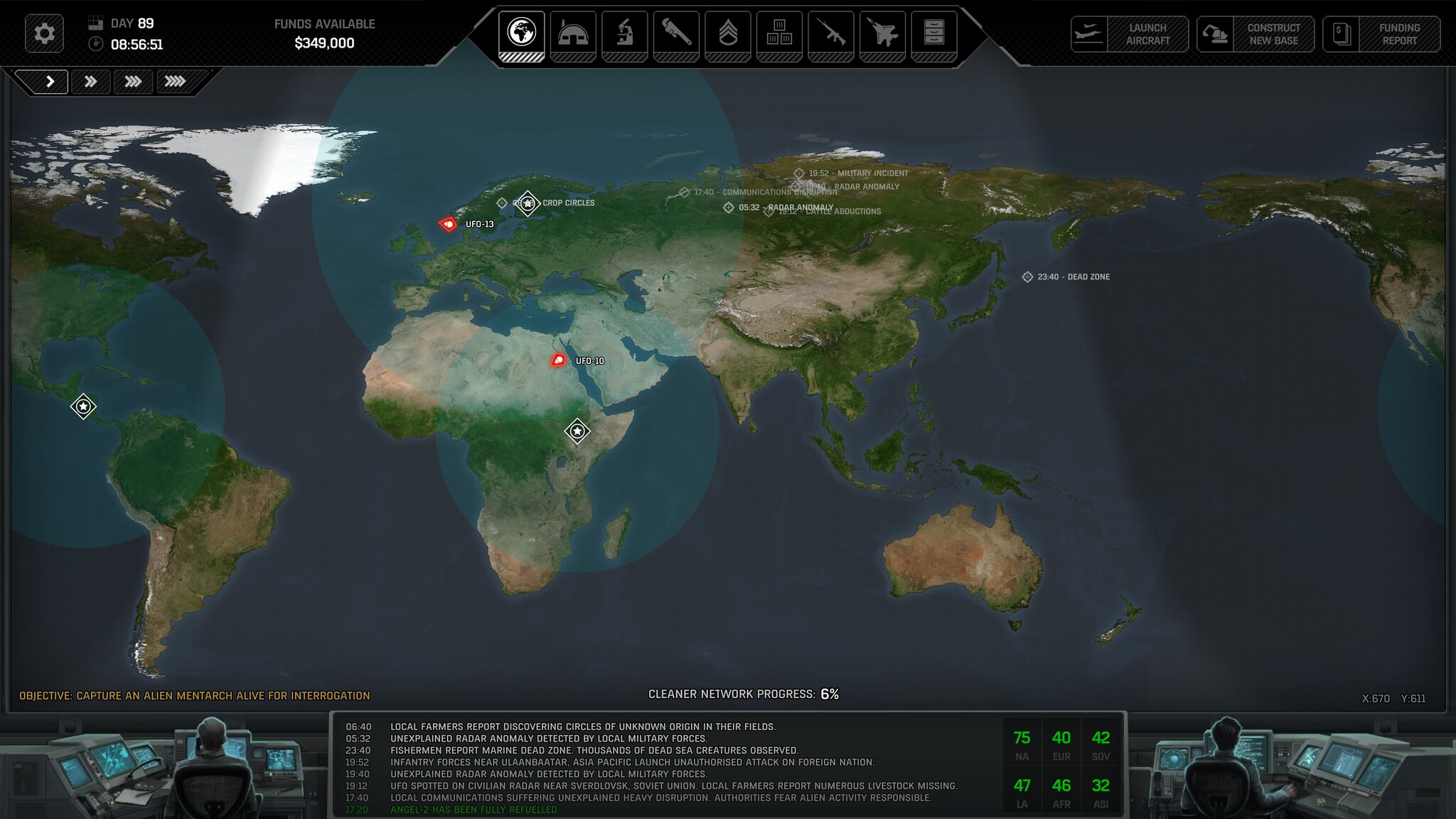The width and height of the screenshot is (1456, 819).
Task: Select the Geoscape globe tab
Action: pos(521,36)
